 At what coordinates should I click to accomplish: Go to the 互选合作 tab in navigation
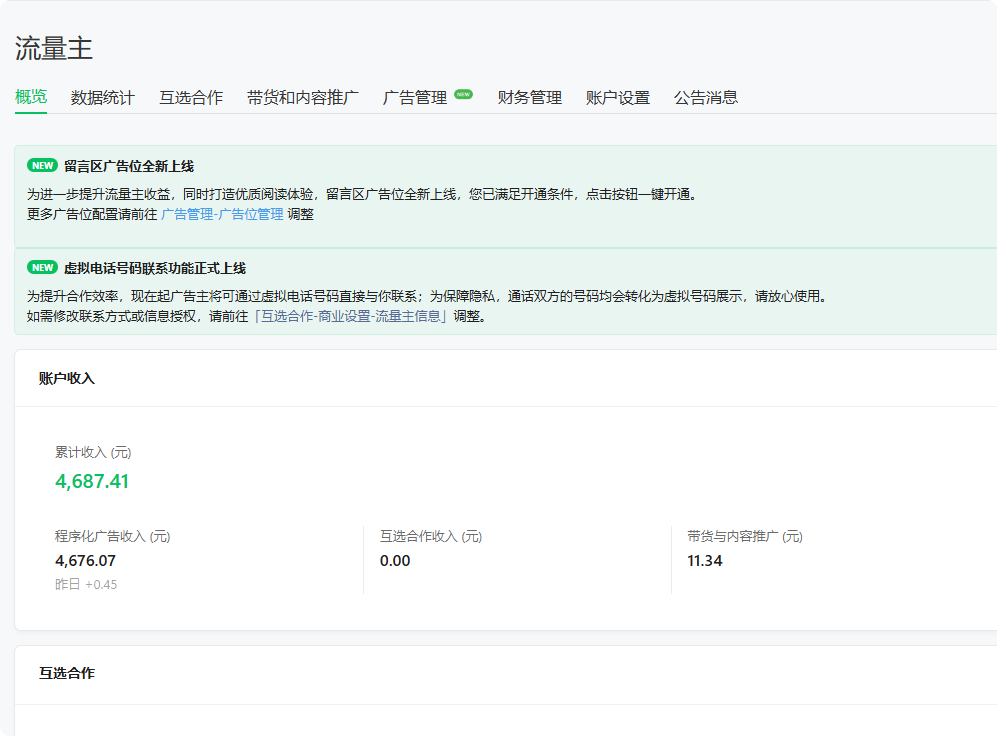point(191,98)
